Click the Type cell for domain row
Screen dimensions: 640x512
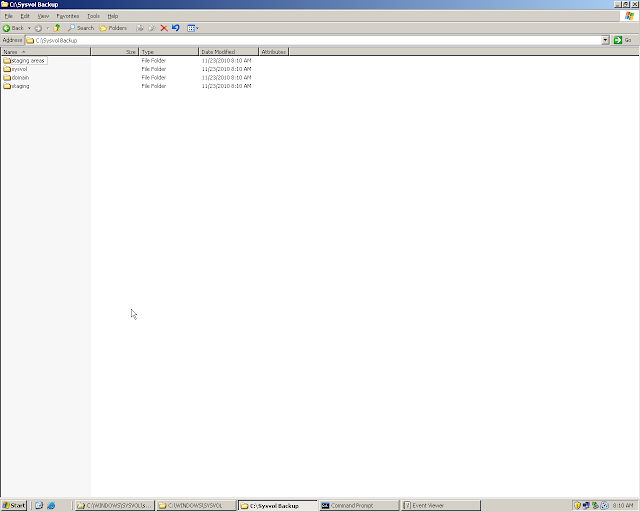point(154,78)
